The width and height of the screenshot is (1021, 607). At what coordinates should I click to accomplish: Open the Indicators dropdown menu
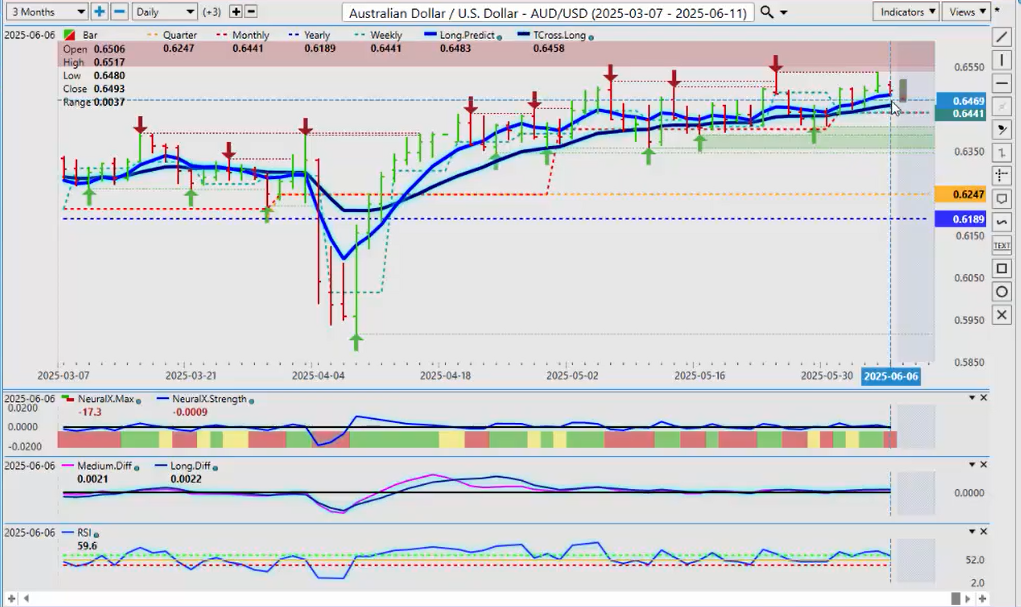point(906,12)
